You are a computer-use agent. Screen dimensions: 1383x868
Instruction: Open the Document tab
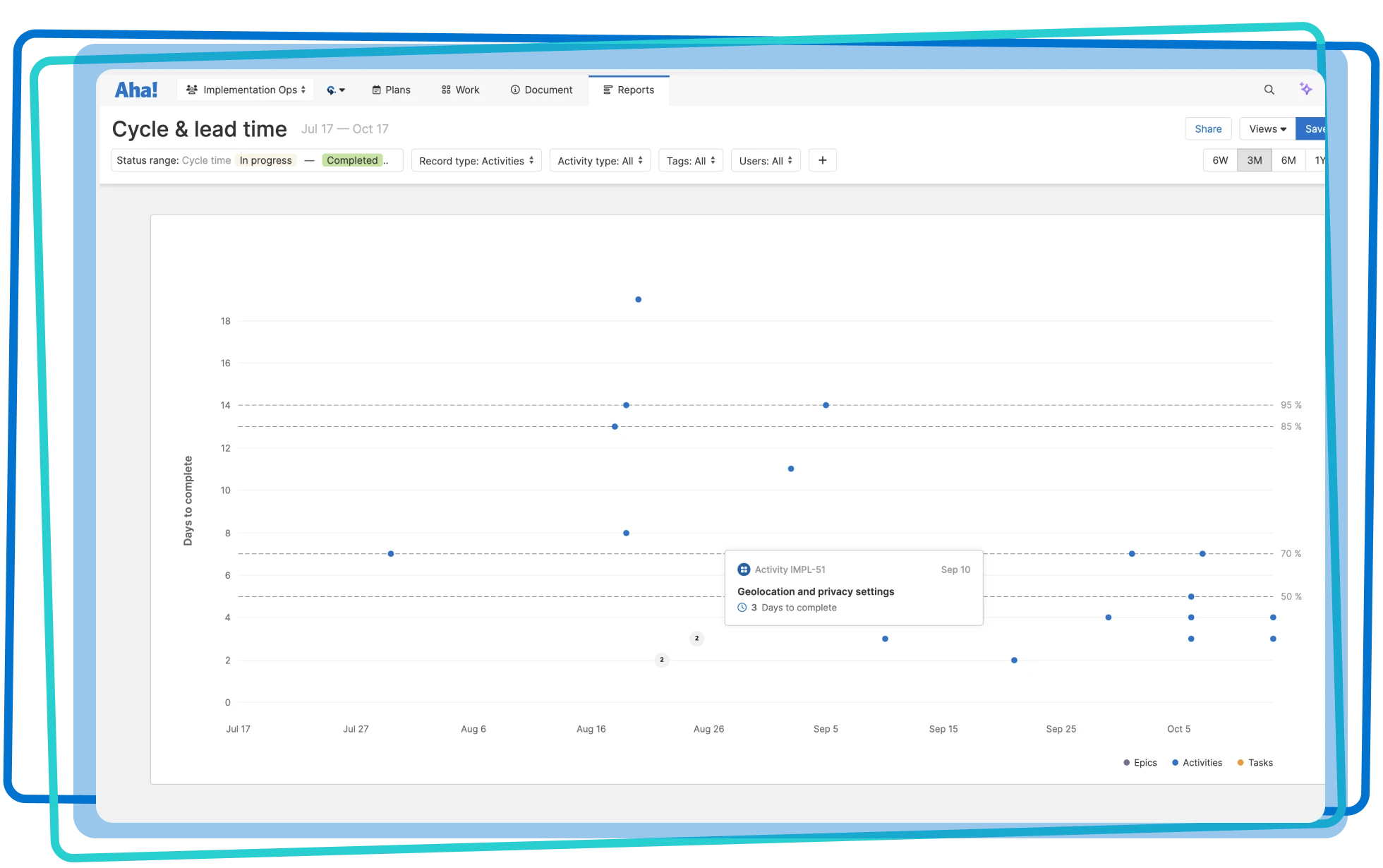pyautogui.click(x=541, y=90)
